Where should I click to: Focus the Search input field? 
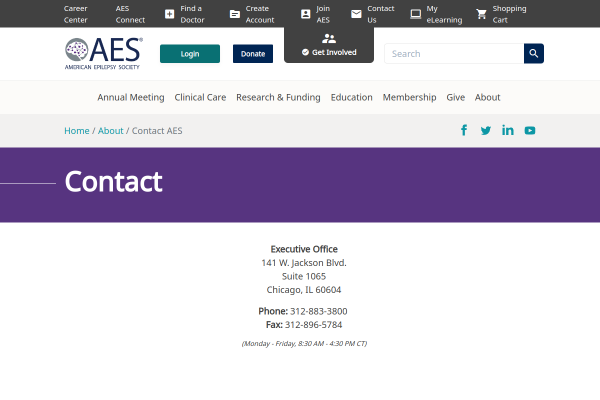click(454, 54)
